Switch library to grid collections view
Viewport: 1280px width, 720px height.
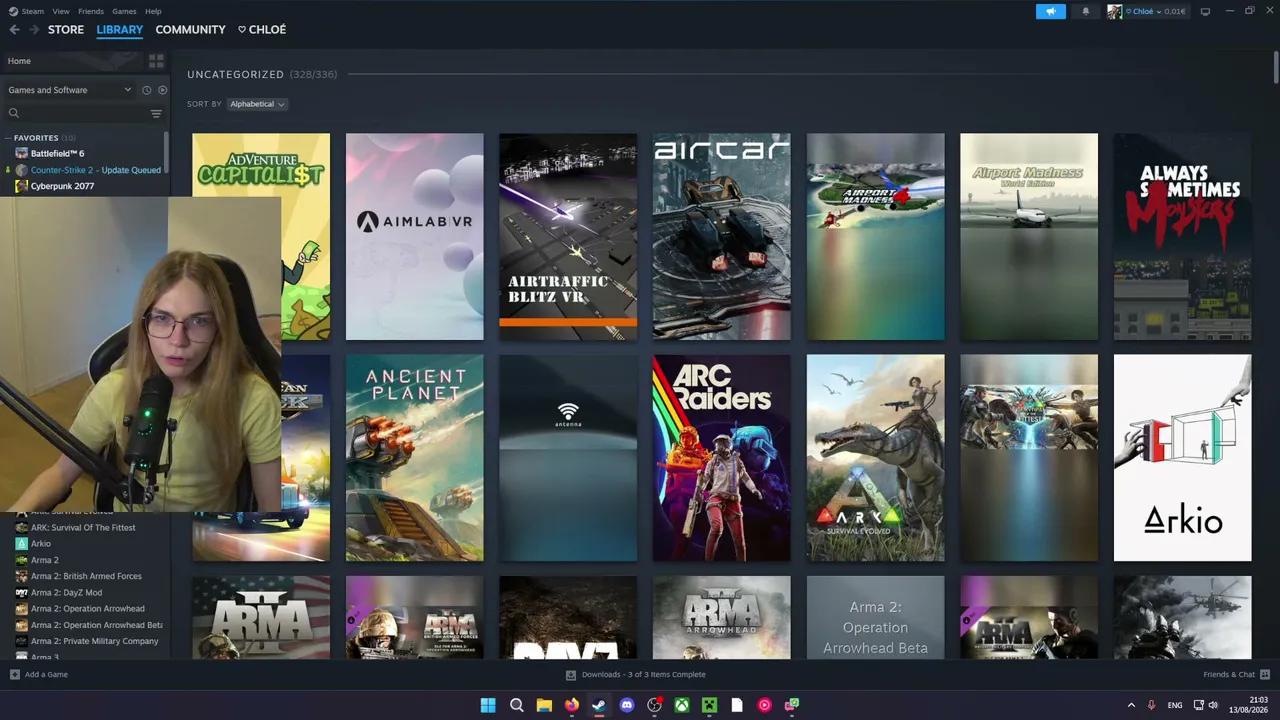pyautogui.click(x=156, y=61)
